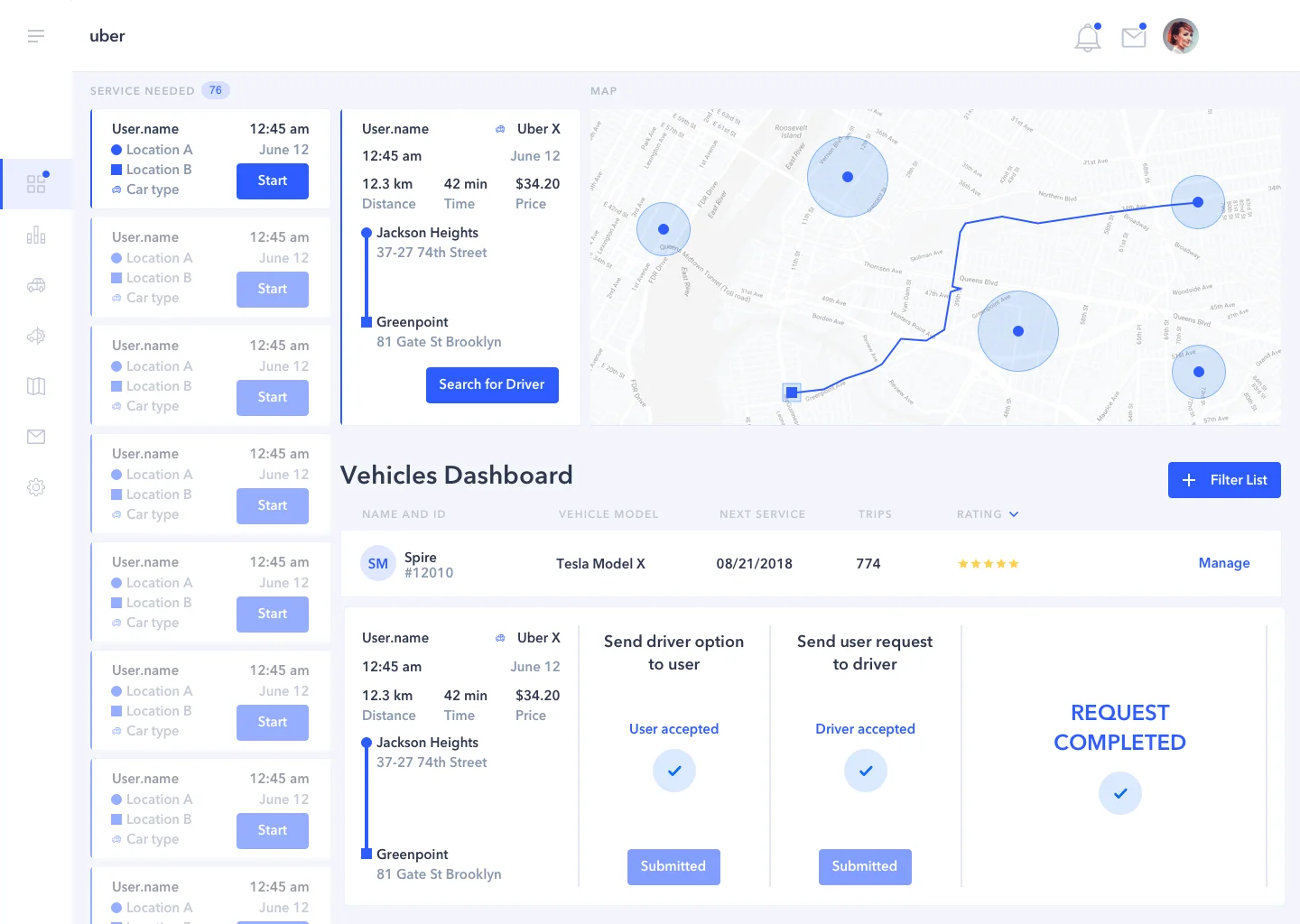
Task: Click the 774 trips value
Action: pyautogui.click(x=868, y=564)
